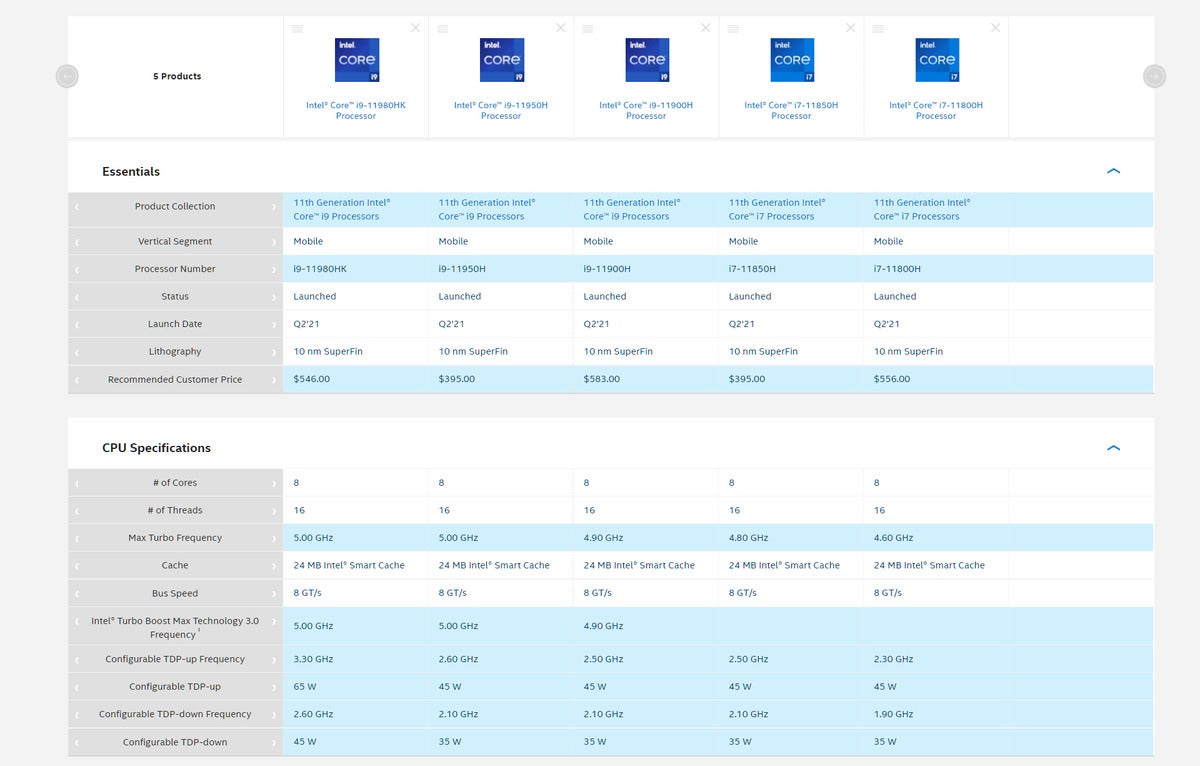This screenshot has height=766, width=1200.
Task: Click the next products round arrow button
Action: [1154, 76]
